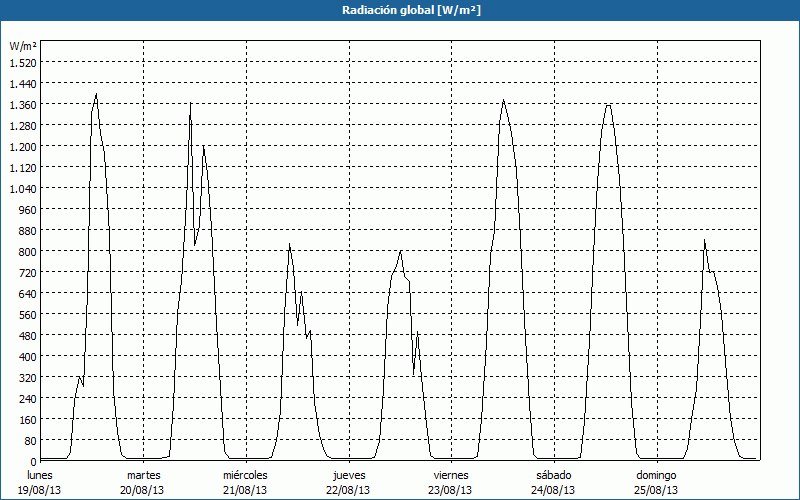Click the 960 y-axis label

(28, 209)
